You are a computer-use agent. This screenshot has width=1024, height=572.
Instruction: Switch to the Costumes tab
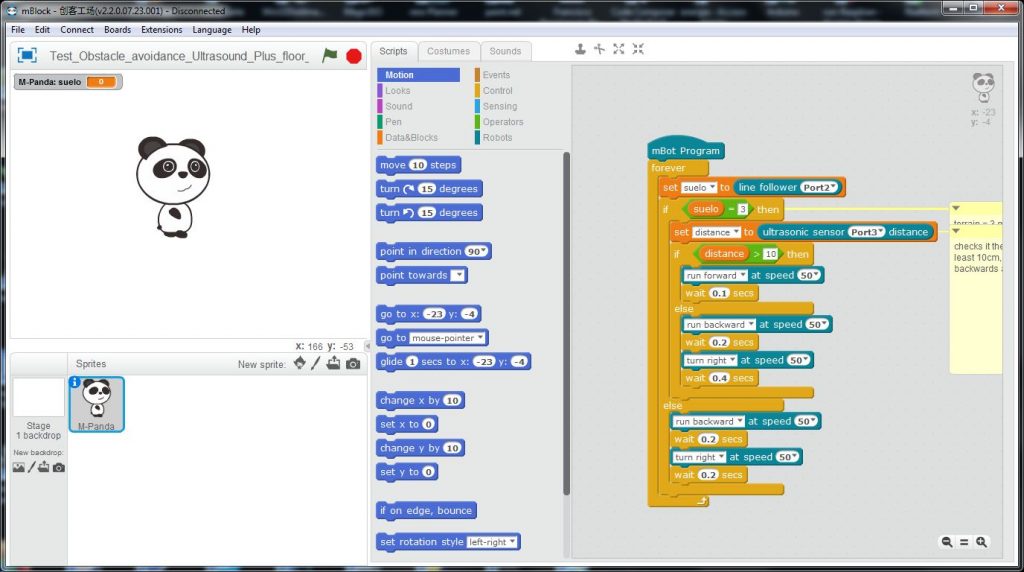[448, 51]
